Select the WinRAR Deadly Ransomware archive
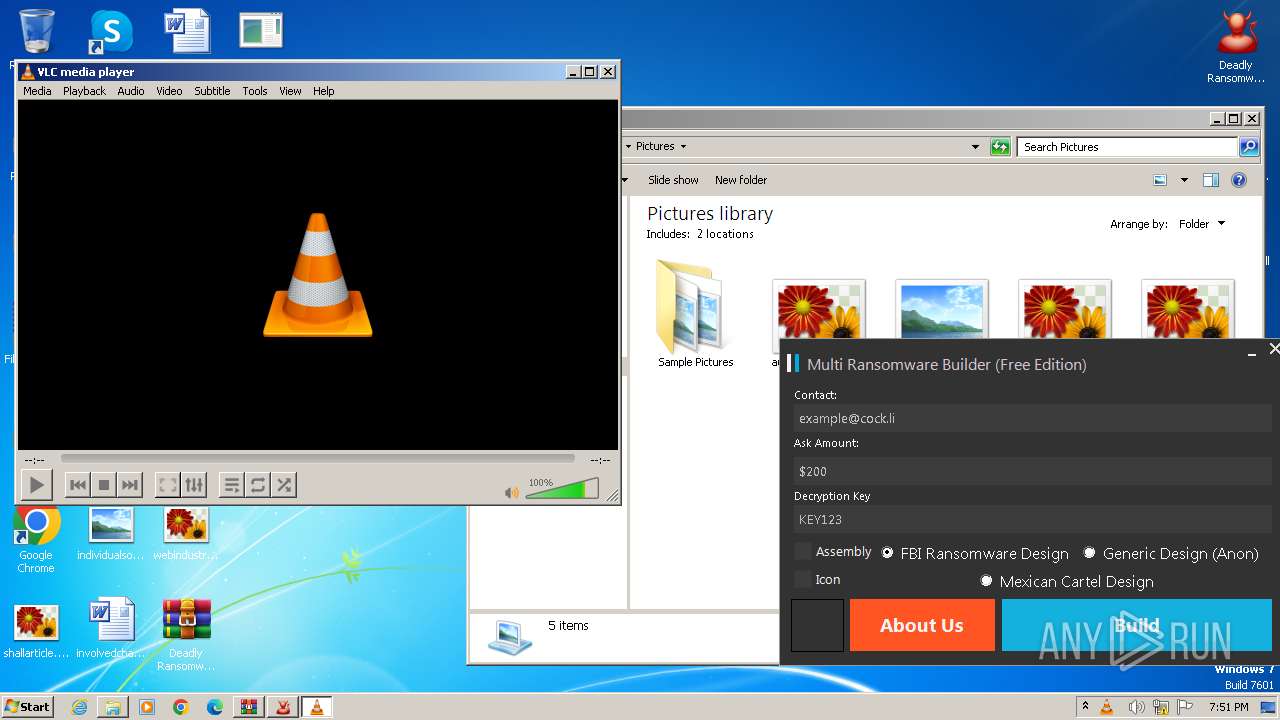The width and height of the screenshot is (1280, 720). pos(186,635)
